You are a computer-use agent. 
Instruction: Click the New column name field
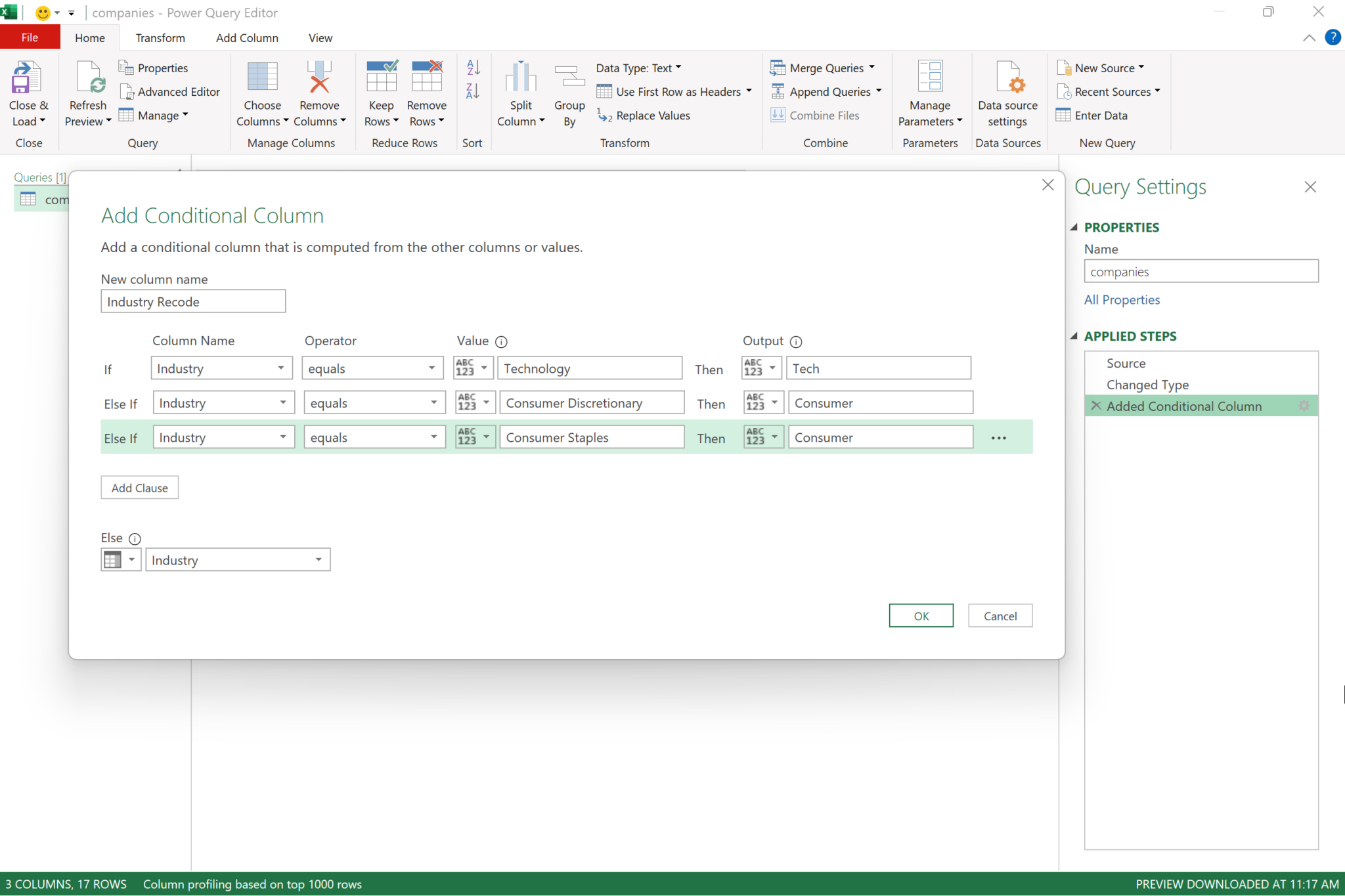point(193,302)
